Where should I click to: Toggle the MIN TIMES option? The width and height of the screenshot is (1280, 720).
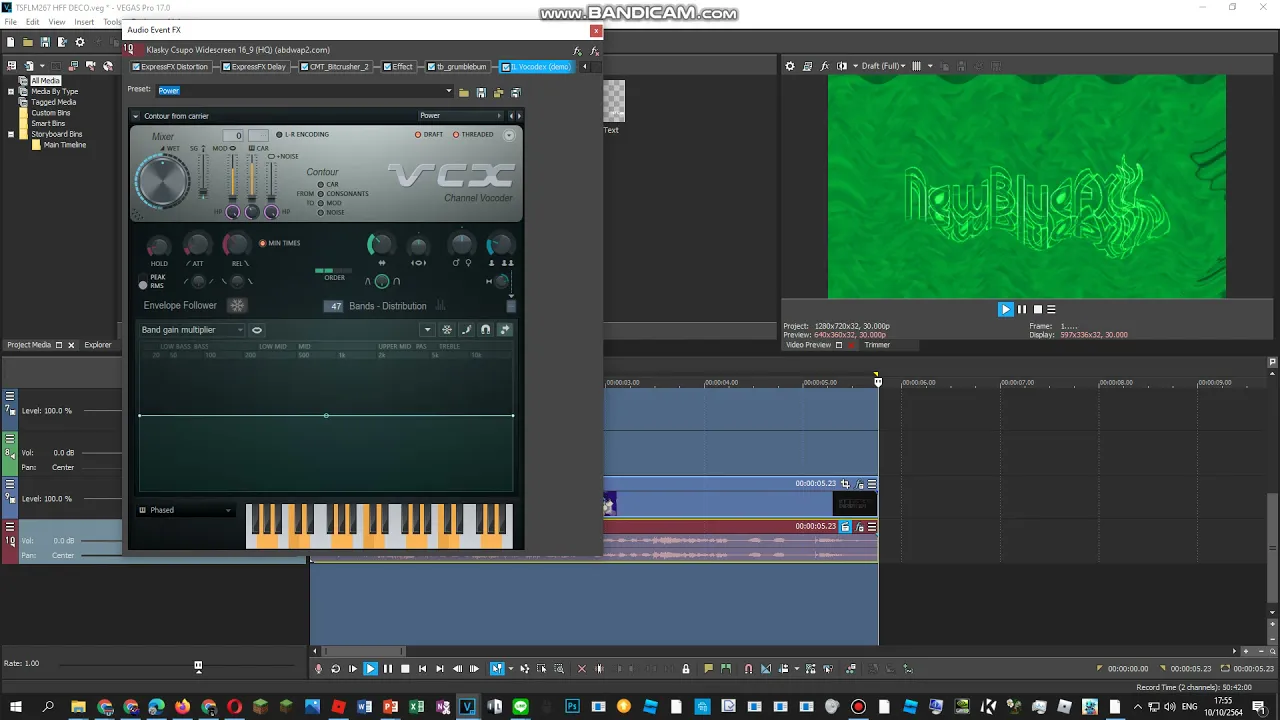(x=280, y=243)
